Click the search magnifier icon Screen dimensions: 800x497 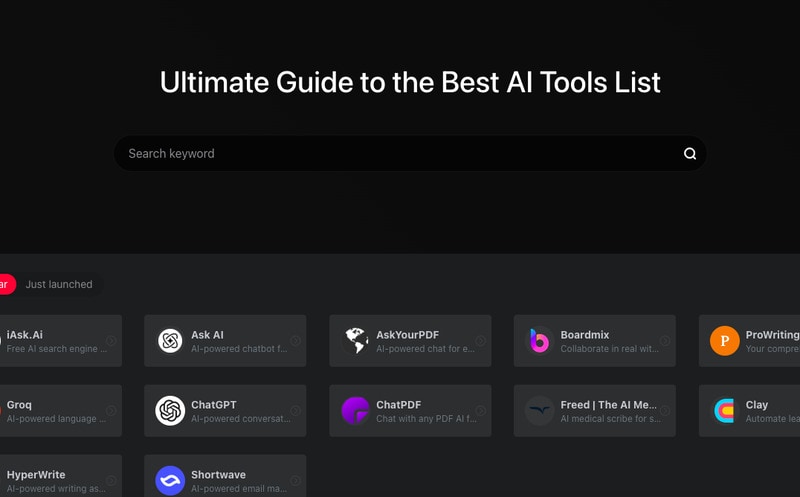(690, 154)
